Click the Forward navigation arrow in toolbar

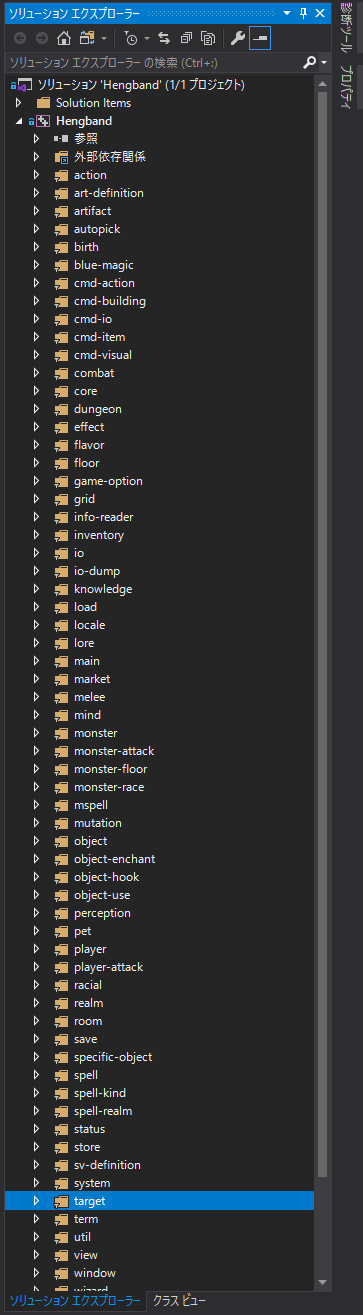point(42,38)
